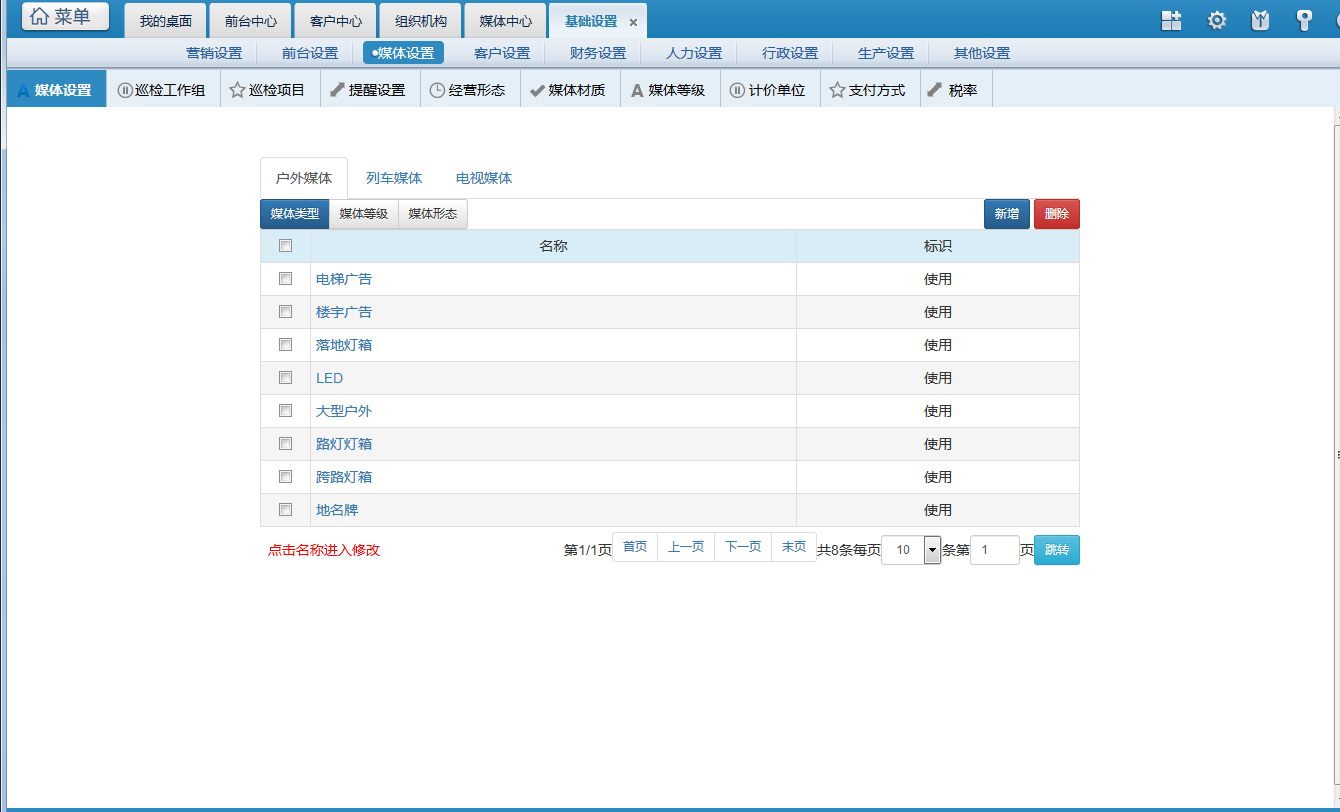Go to 首页 in pagination
This screenshot has width=1340, height=812.
(635, 547)
